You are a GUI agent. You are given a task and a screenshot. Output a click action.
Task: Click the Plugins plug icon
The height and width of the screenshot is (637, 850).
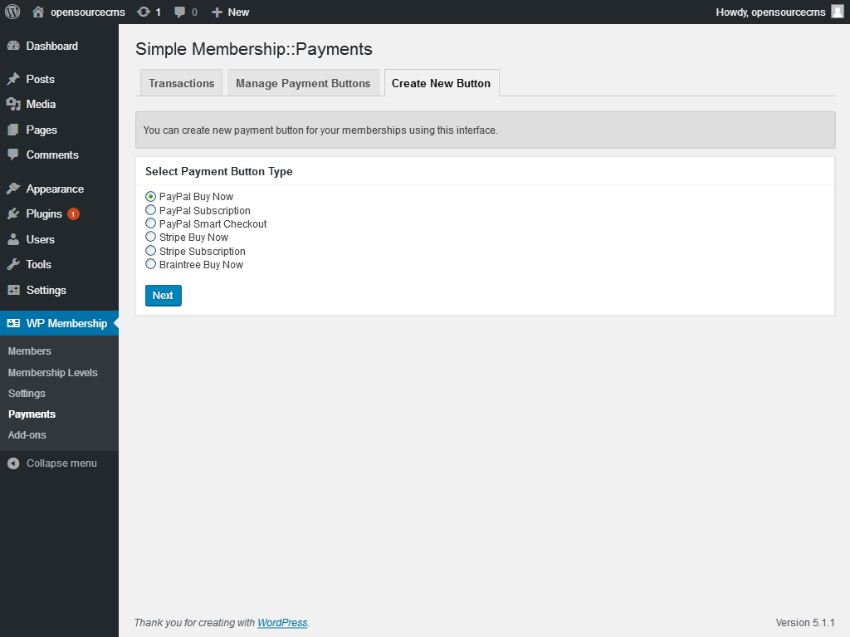[x=14, y=214]
